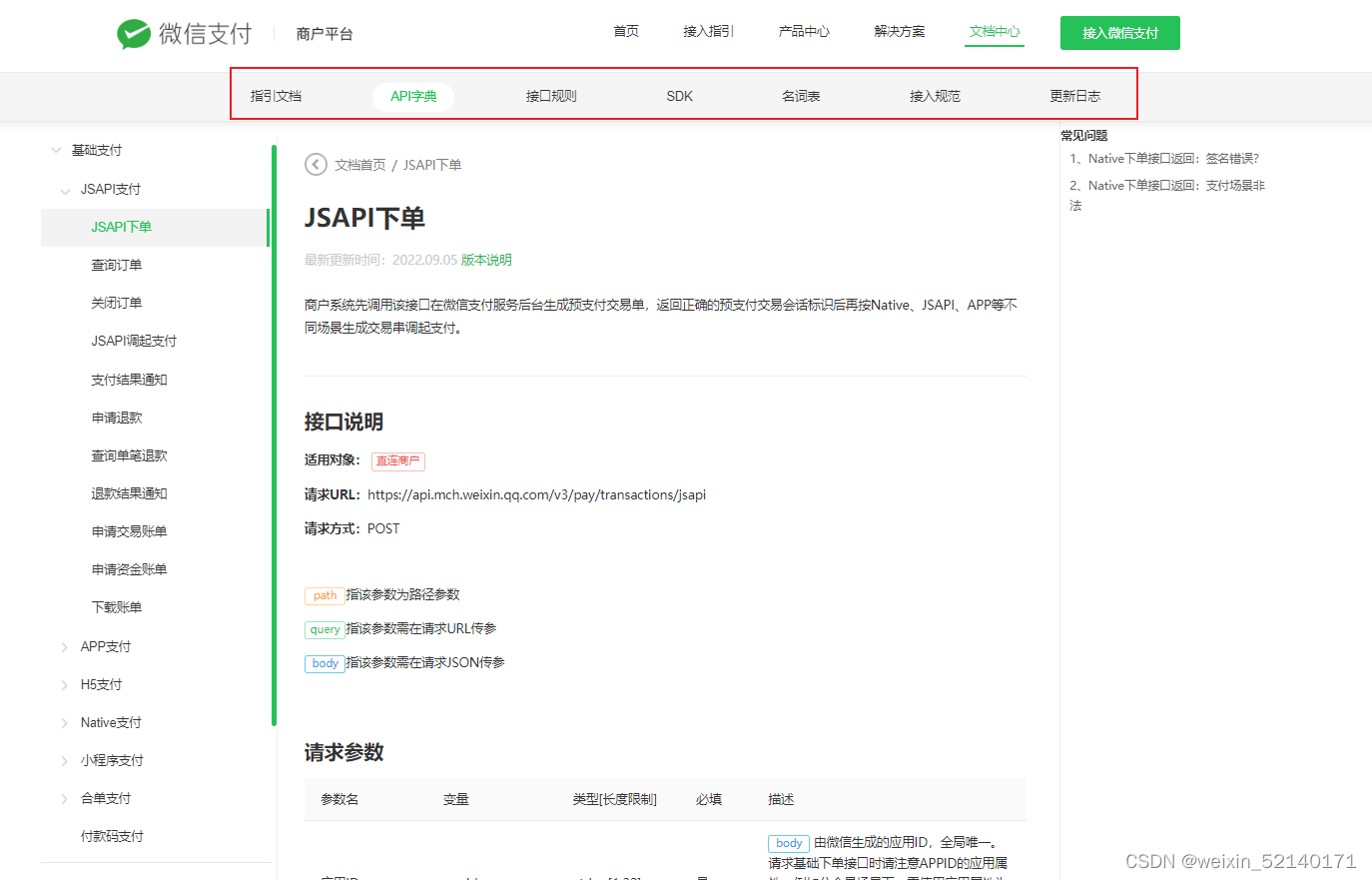This screenshot has width=1372, height=880.
Task: Click the 请求参数 section heading
Action: 343,752
